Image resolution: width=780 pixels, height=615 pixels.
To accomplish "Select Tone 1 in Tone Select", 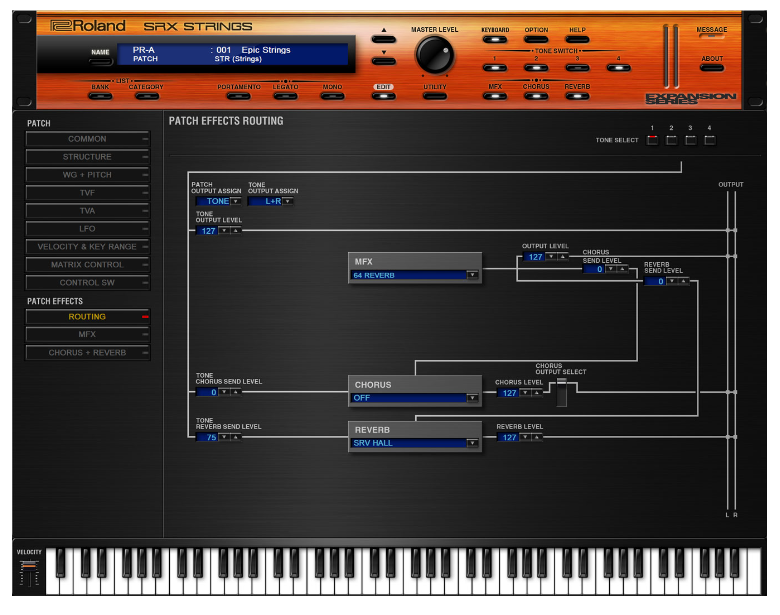I will 652,140.
